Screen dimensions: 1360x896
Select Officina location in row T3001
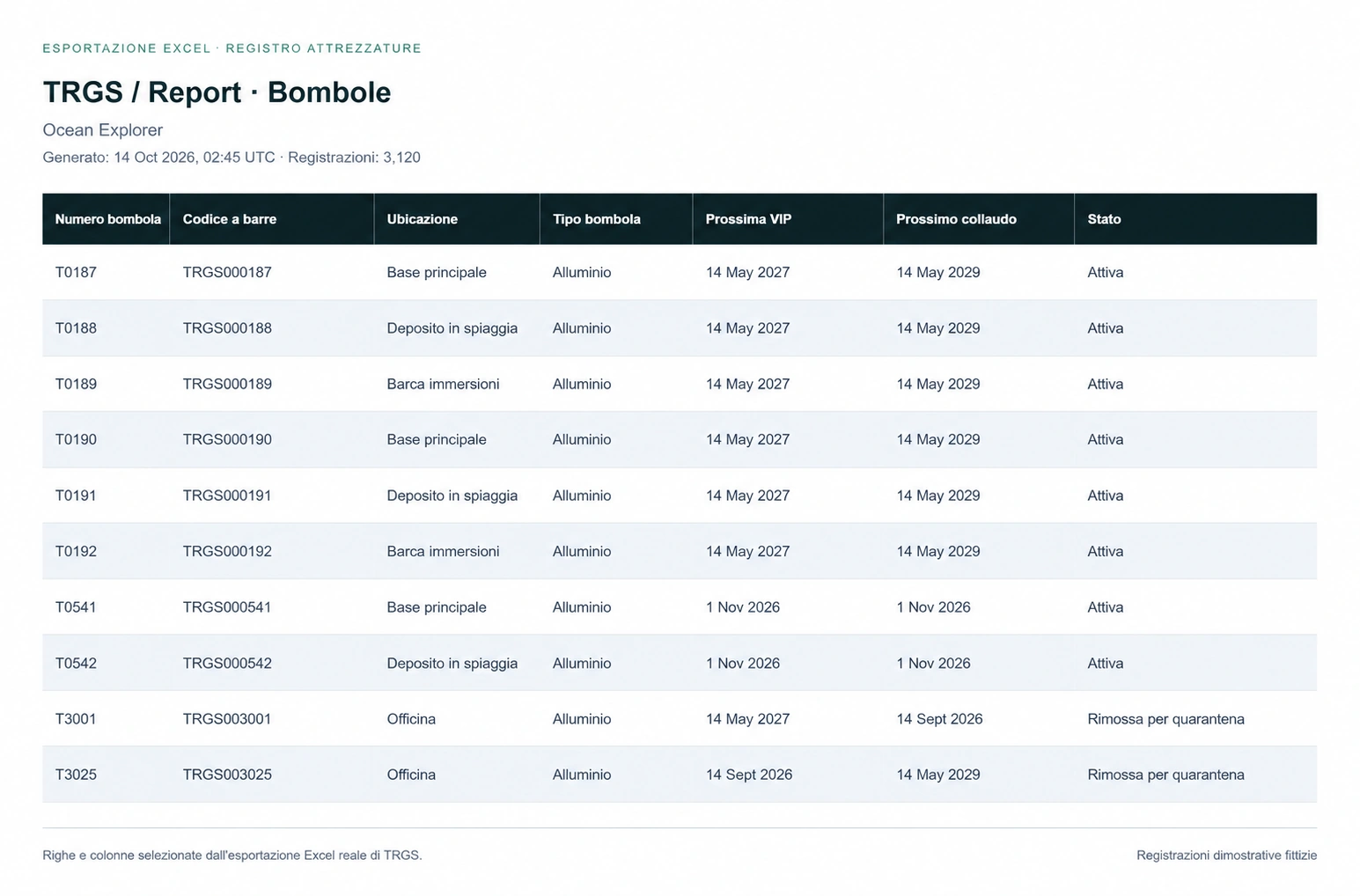(411, 719)
